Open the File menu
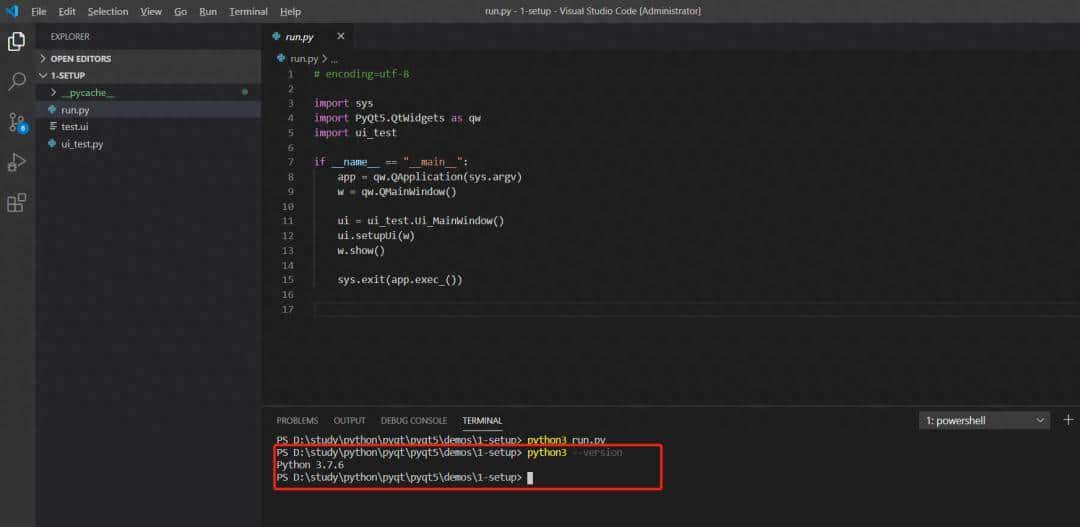Viewport: 1080px width, 527px height. click(x=39, y=12)
